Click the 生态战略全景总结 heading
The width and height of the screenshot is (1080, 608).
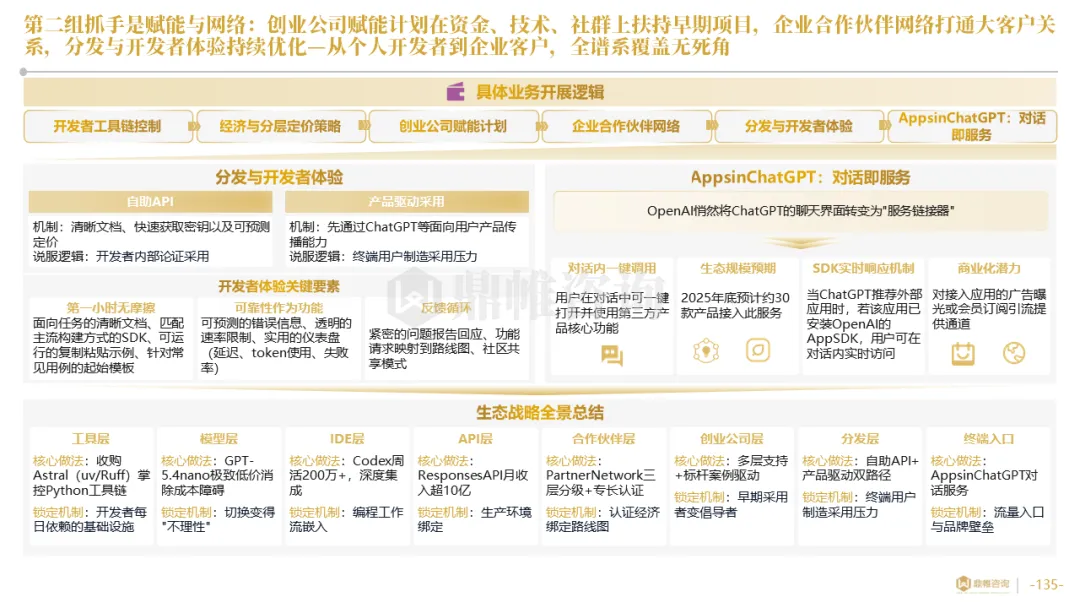point(540,413)
